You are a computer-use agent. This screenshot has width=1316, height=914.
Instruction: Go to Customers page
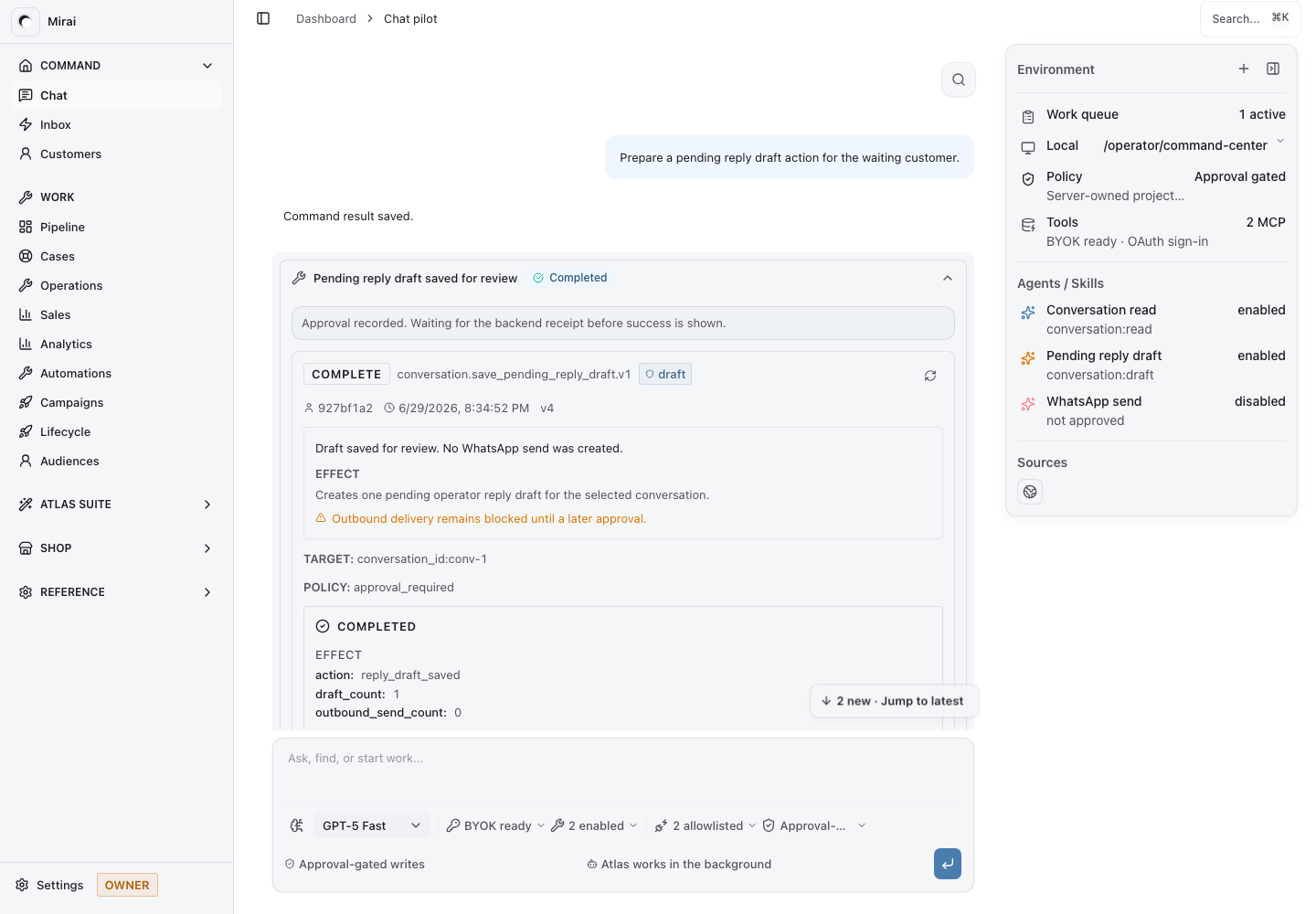click(118, 154)
